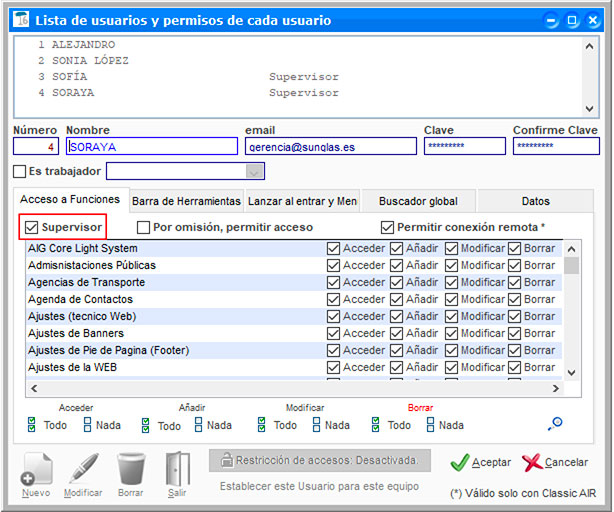Screen dimensions: 614x512
Task: Open Barra de Herramientas tab
Action: [x=186, y=201]
